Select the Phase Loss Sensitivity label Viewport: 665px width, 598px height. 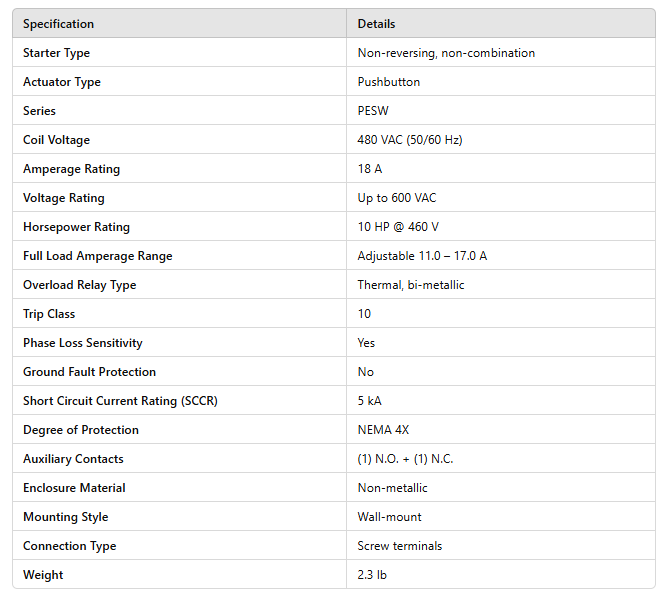click(83, 343)
